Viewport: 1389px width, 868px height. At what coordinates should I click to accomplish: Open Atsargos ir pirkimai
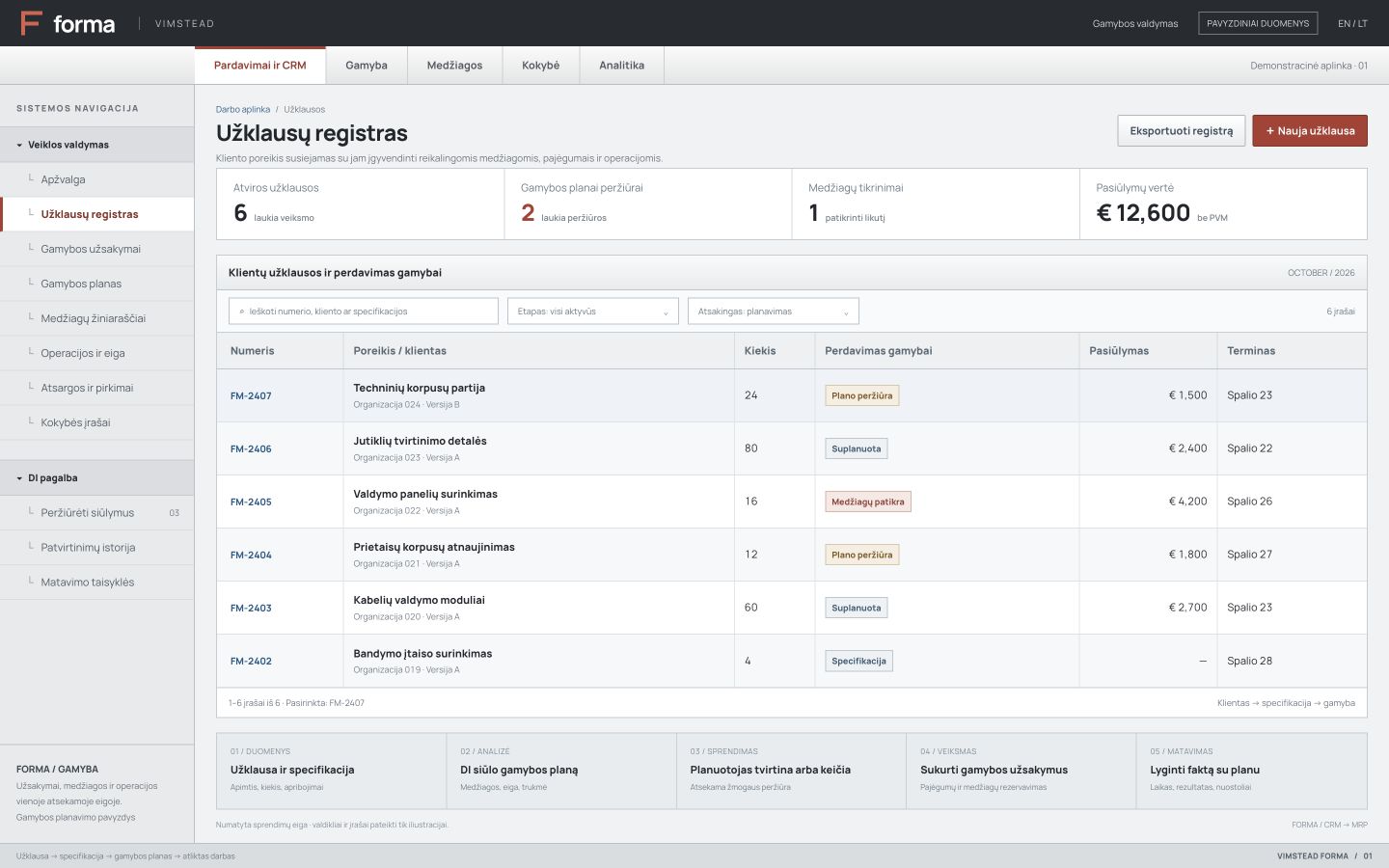pos(96,388)
